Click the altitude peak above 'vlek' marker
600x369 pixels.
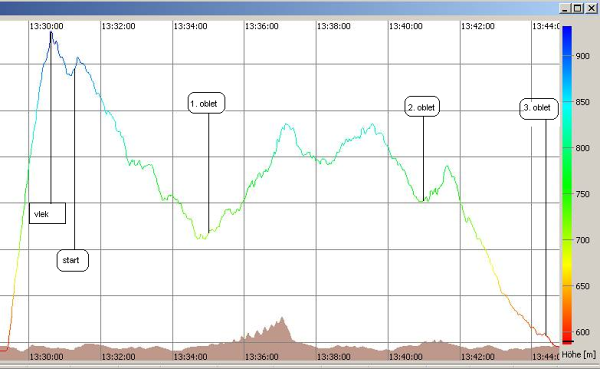click(x=51, y=33)
